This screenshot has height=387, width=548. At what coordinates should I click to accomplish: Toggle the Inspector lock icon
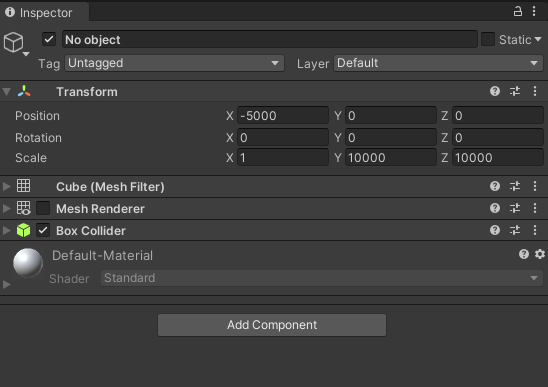(518, 11)
